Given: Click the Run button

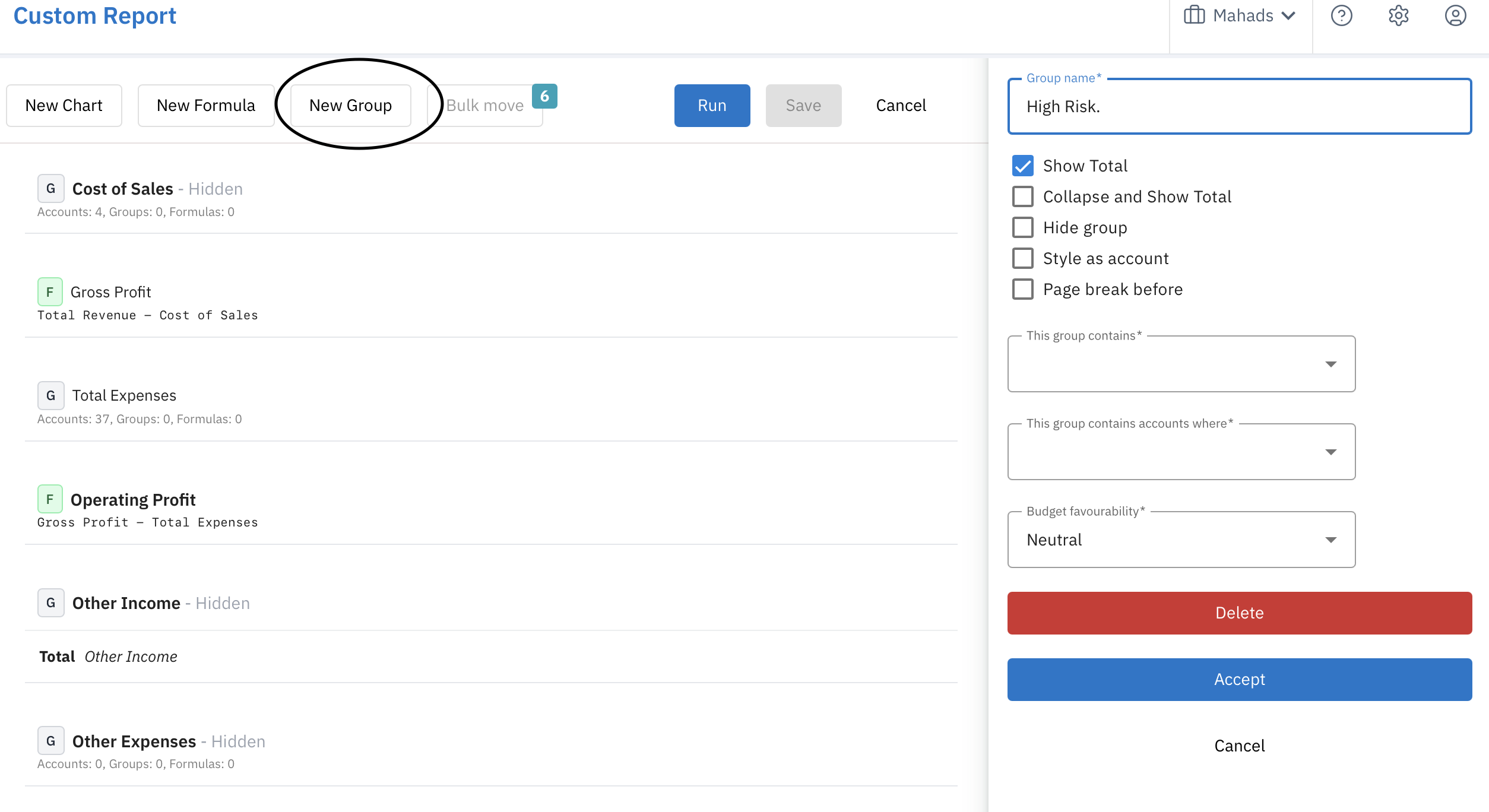Looking at the screenshot, I should (712, 105).
